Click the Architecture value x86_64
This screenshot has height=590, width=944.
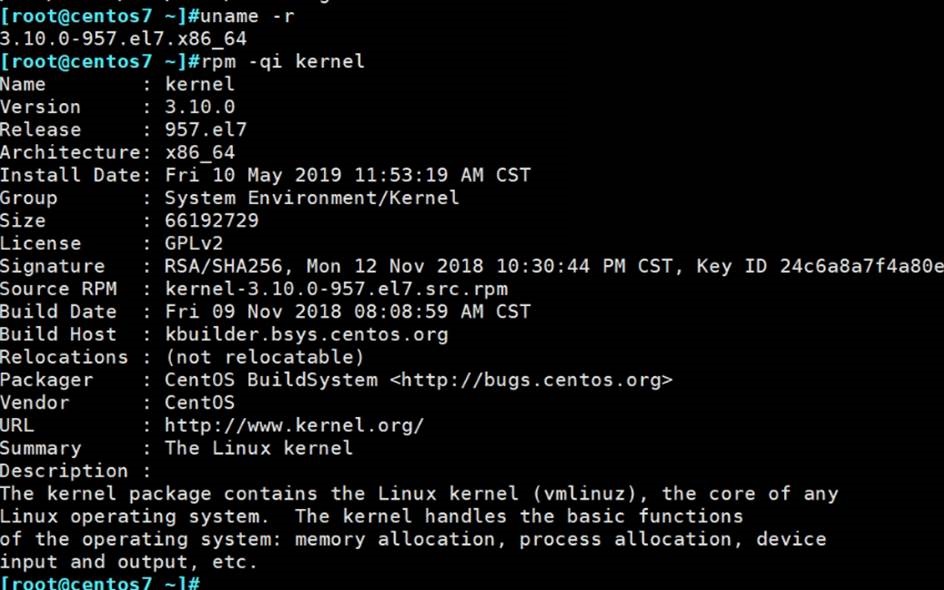pyautogui.click(x=200, y=152)
